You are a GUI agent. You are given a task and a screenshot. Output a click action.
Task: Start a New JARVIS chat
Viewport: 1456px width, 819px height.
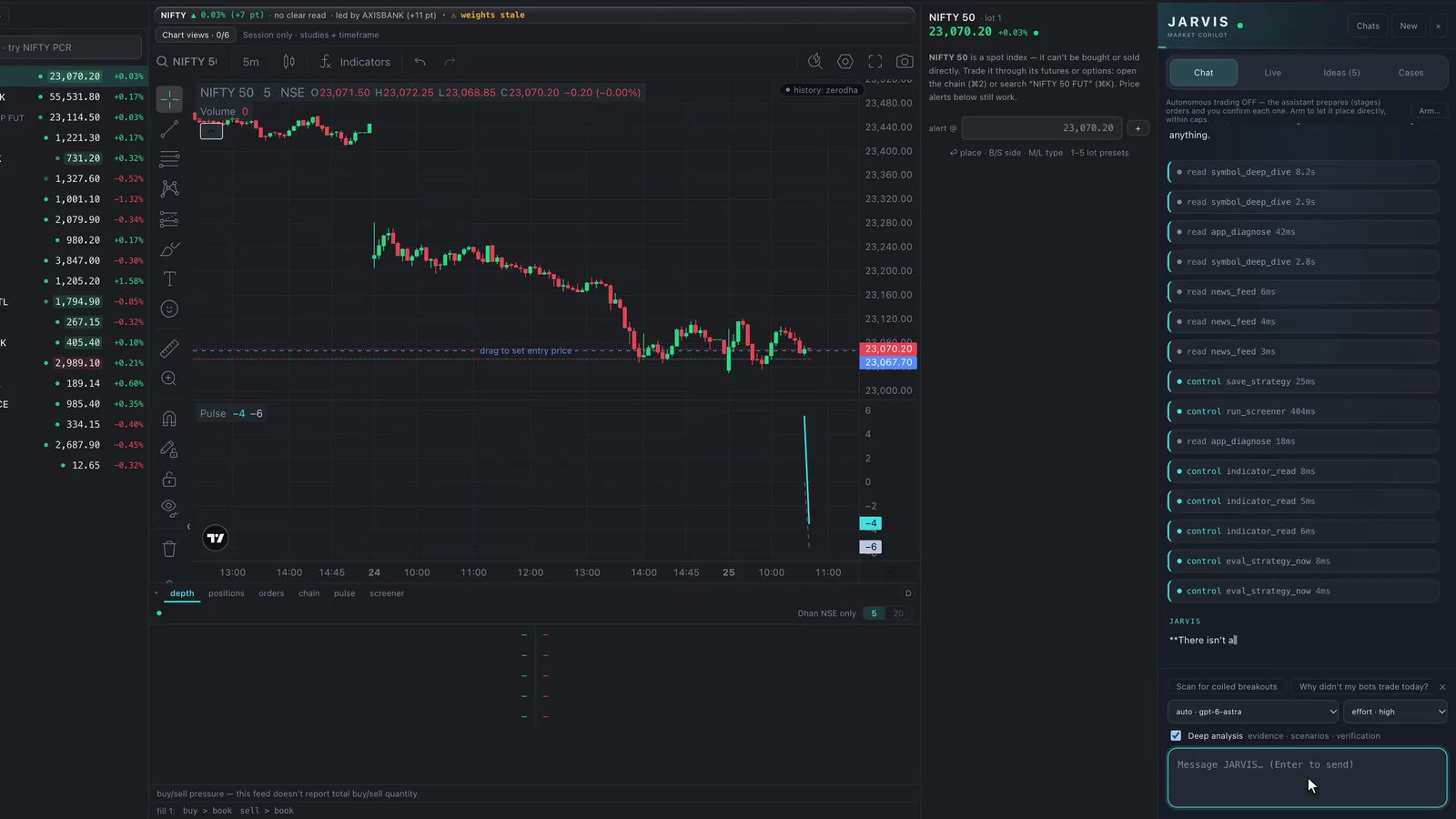1409,26
